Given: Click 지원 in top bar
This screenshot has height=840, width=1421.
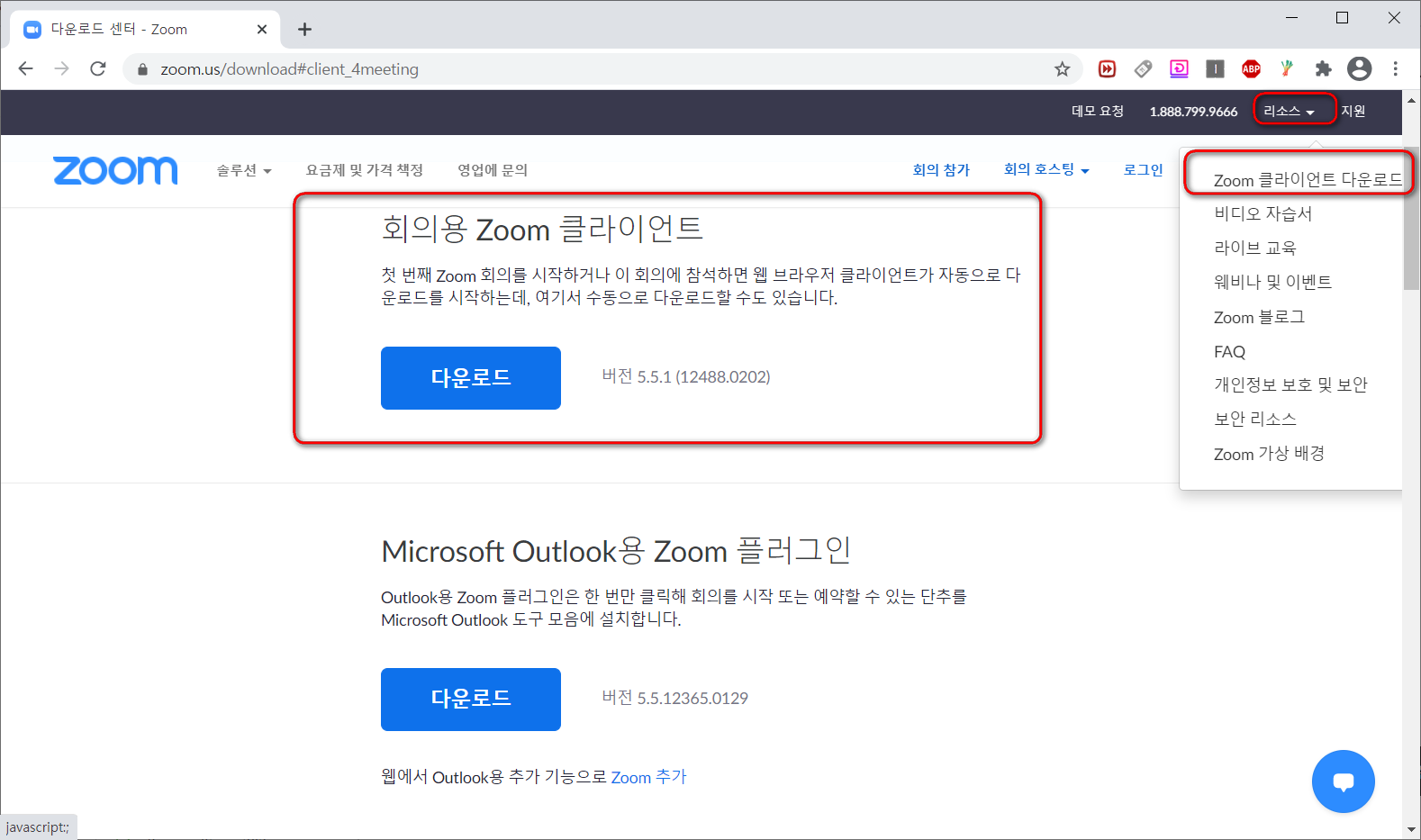Looking at the screenshot, I should (x=1353, y=111).
